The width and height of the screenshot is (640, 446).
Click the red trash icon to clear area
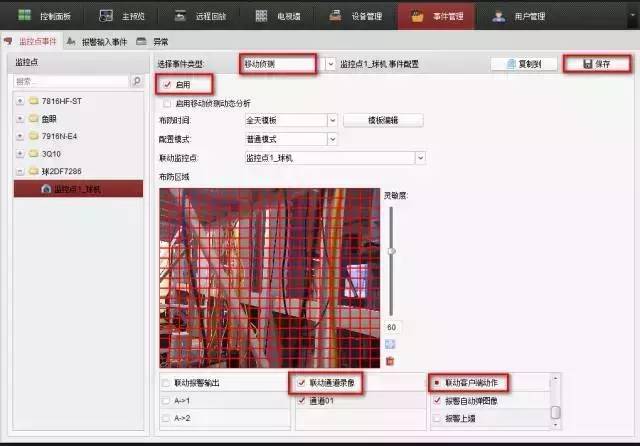(x=390, y=360)
